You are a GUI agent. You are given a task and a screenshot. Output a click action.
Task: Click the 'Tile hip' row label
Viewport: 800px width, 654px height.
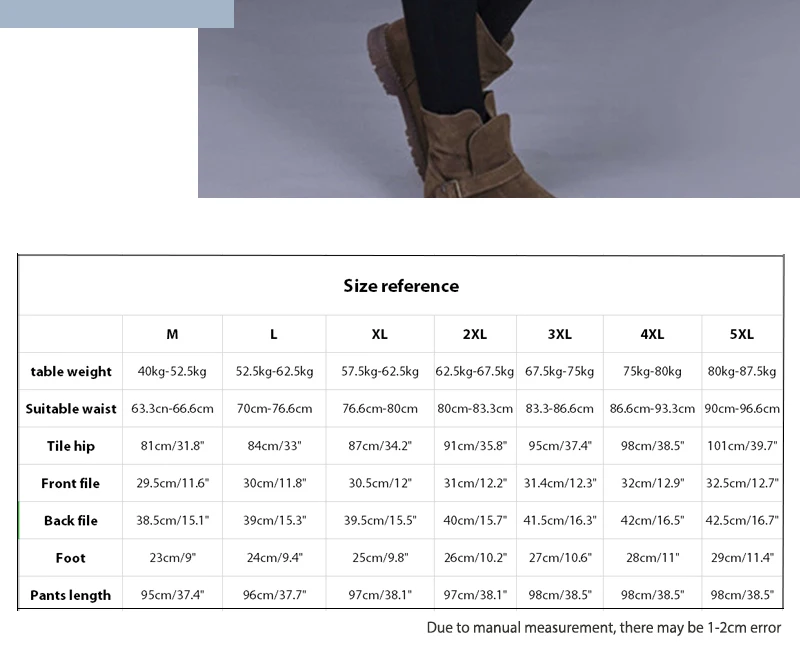click(x=71, y=446)
